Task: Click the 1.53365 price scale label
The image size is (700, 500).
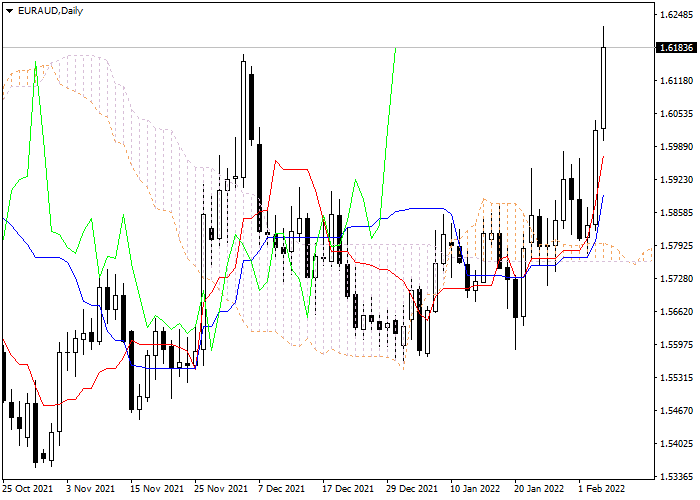Action: 676,476
